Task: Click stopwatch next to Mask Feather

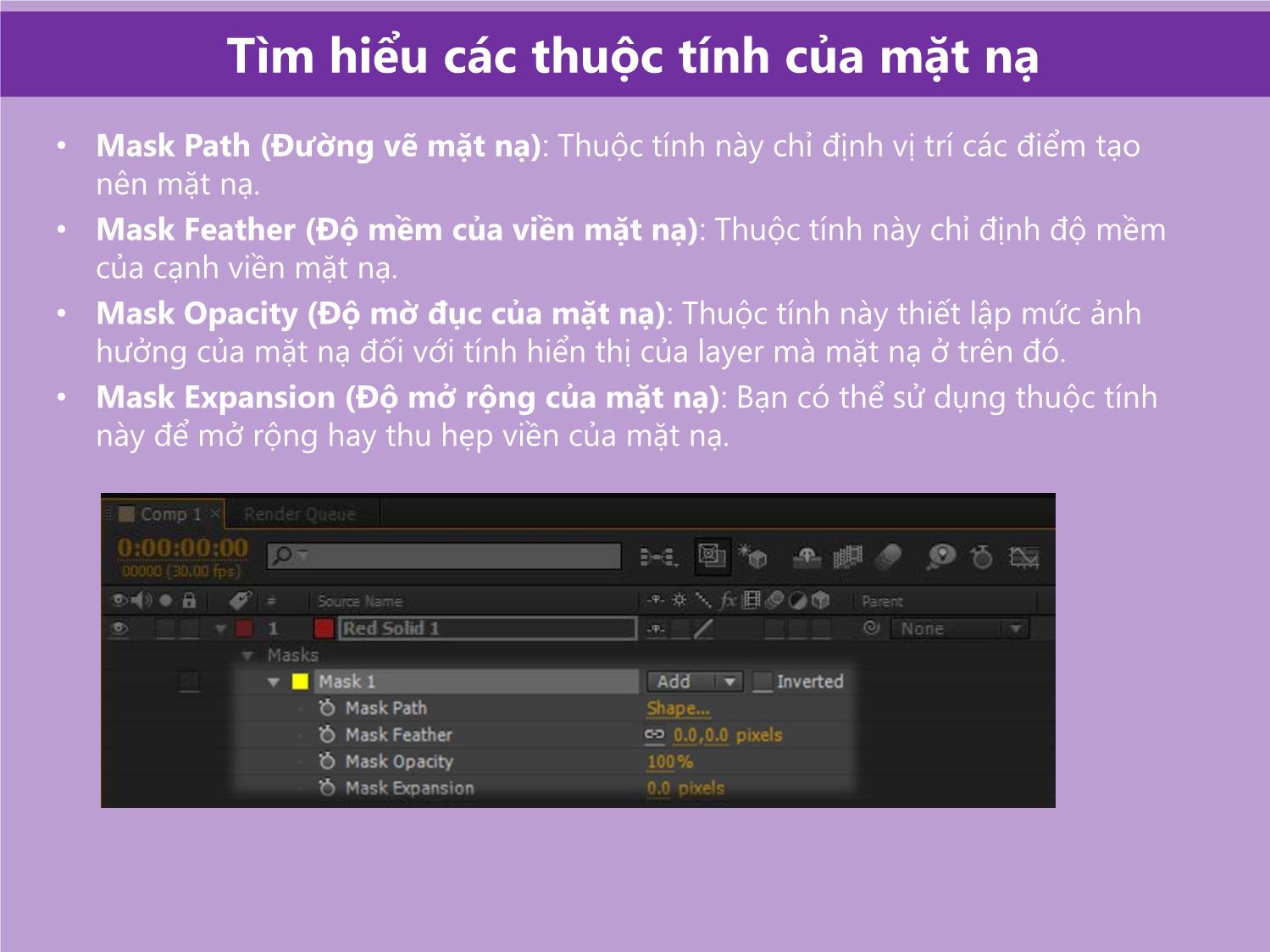Action: pos(327,734)
